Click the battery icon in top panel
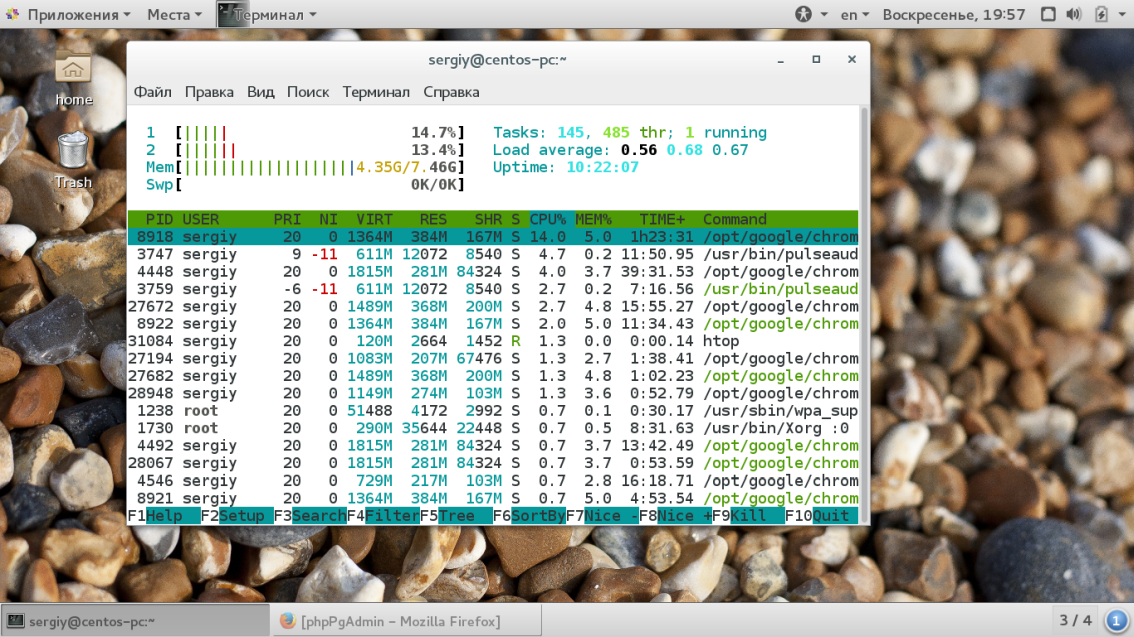The image size is (1134, 637). [1101, 14]
